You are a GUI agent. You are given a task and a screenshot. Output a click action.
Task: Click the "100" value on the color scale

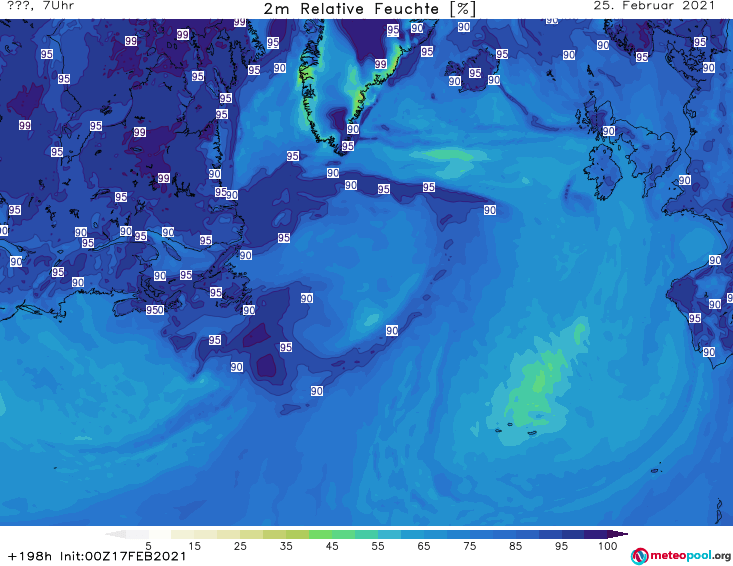607,546
